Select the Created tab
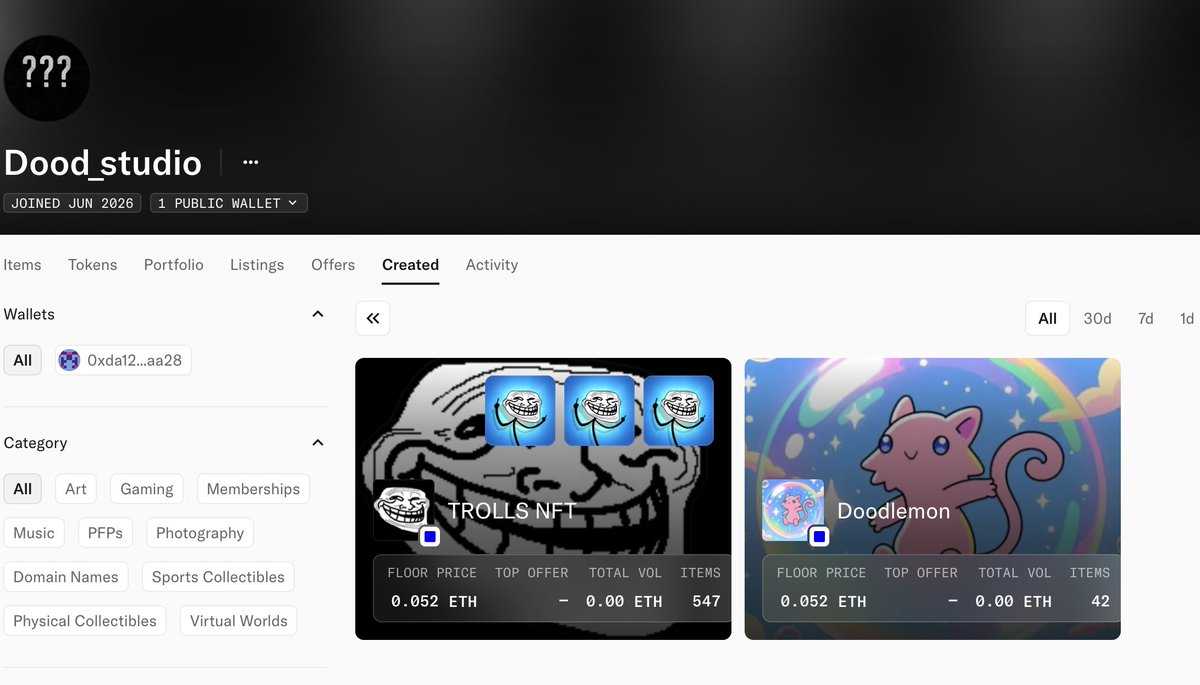This screenshot has width=1200, height=685. (x=410, y=265)
